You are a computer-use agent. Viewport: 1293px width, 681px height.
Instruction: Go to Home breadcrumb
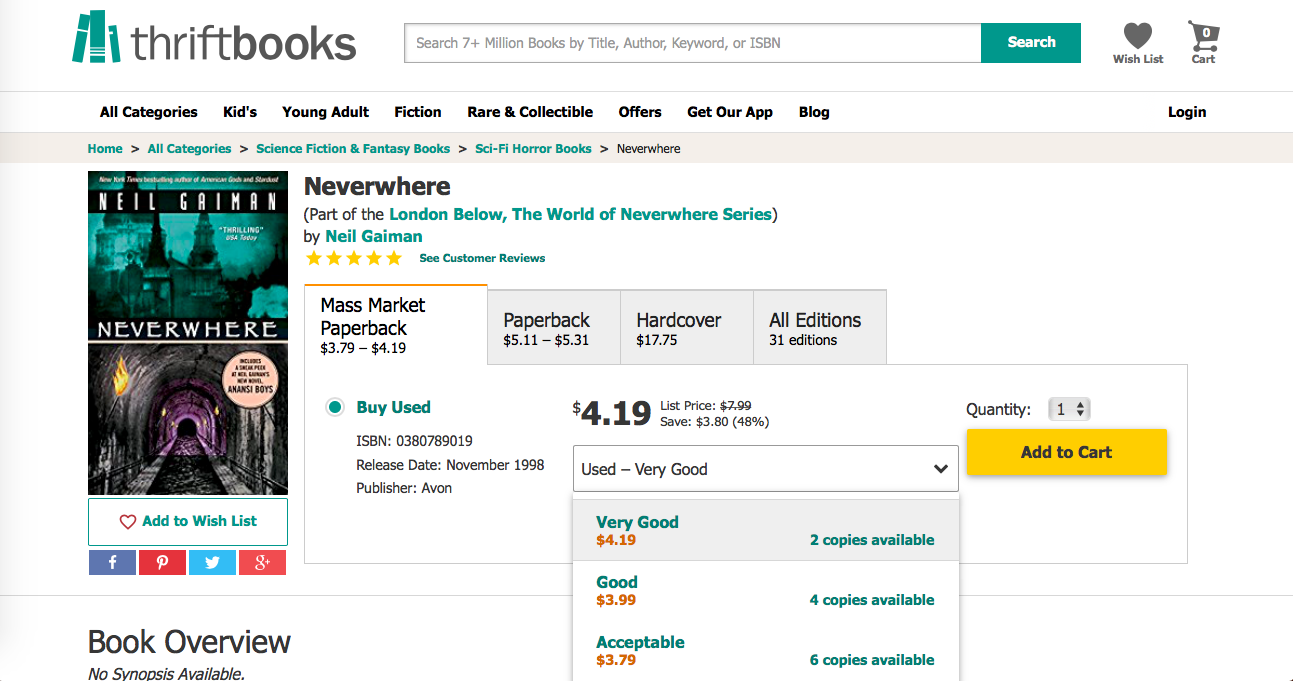coord(105,148)
